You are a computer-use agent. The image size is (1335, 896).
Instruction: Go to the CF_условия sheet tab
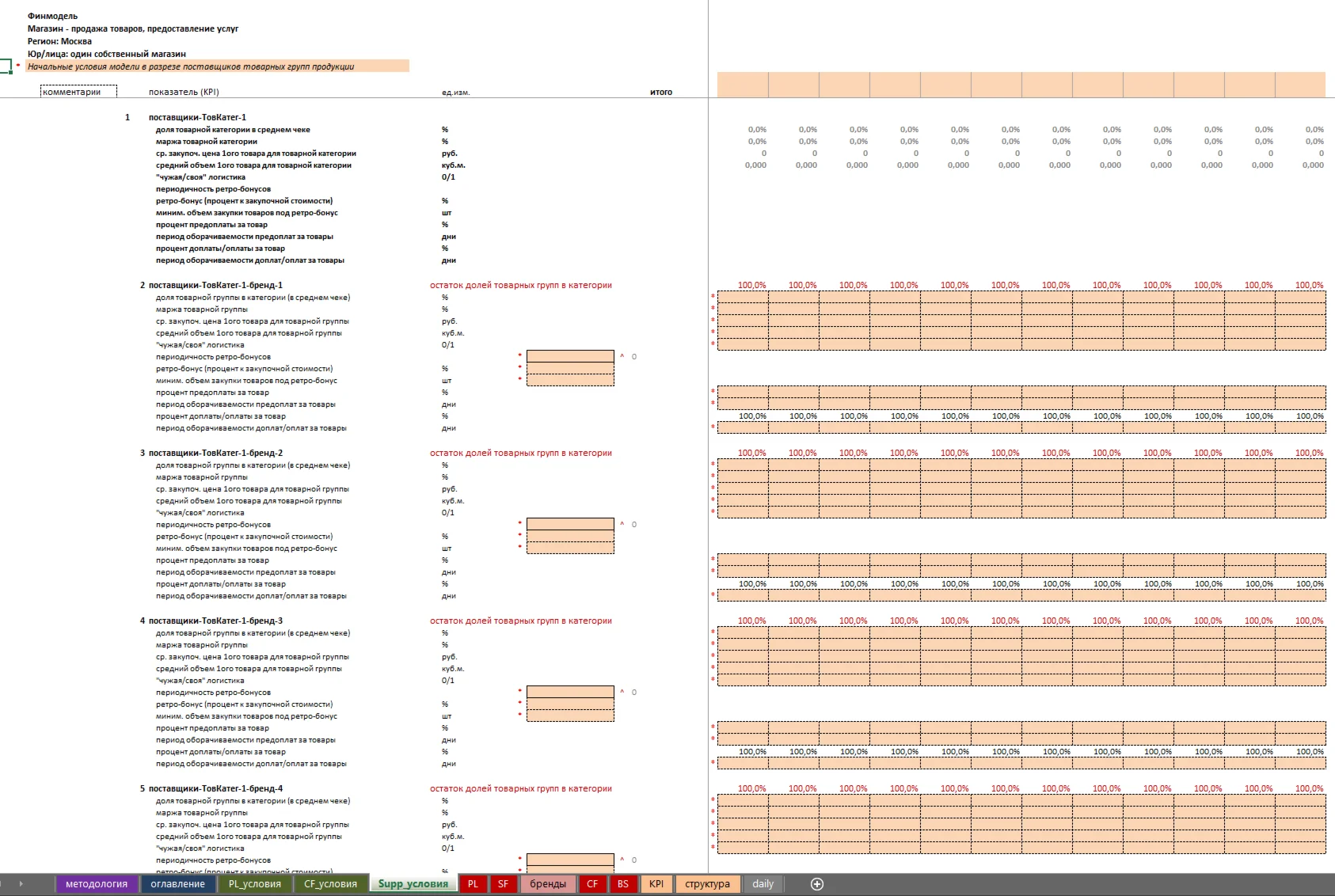[330, 884]
